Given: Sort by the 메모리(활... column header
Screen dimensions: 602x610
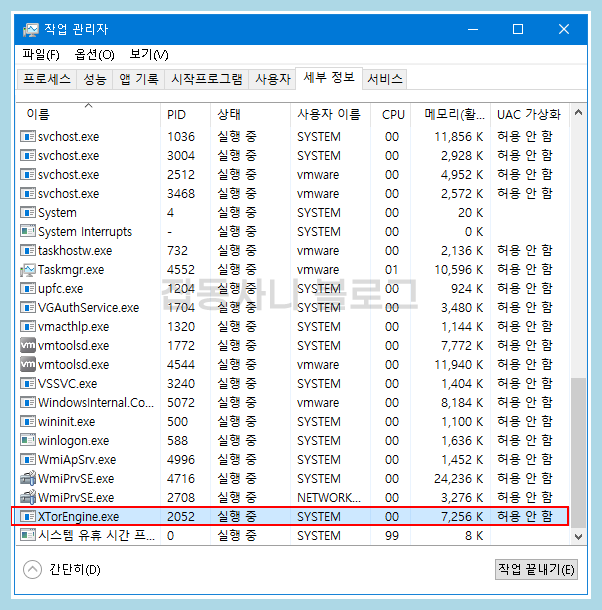Looking at the screenshot, I should click(450, 114).
